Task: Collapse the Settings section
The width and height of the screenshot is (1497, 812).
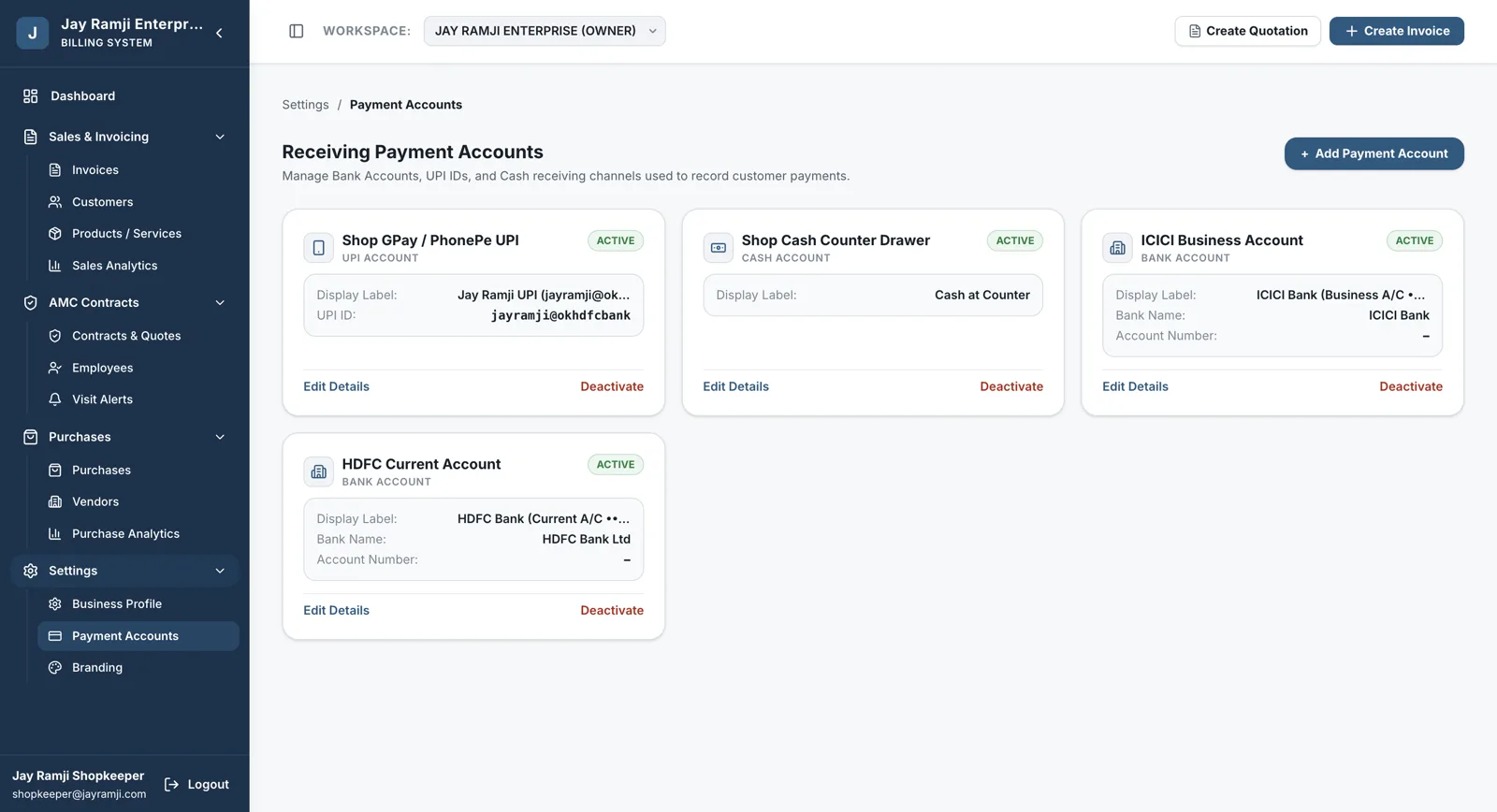Action: [x=220, y=571]
